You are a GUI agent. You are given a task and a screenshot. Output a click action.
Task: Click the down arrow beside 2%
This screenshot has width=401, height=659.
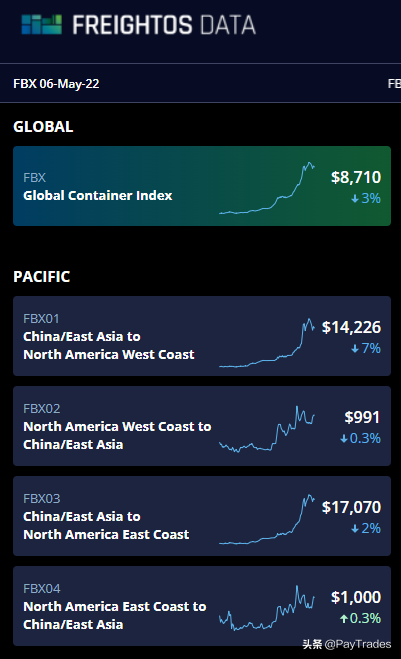point(355,528)
